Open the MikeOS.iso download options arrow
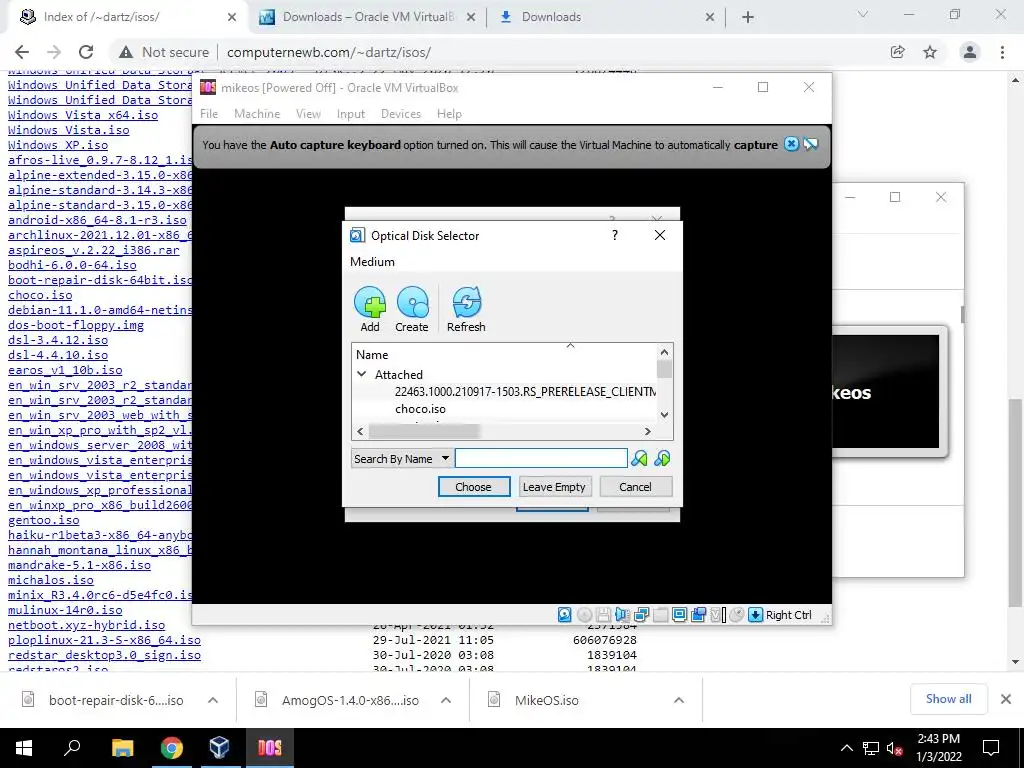The height and width of the screenshot is (768, 1024). click(x=679, y=700)
